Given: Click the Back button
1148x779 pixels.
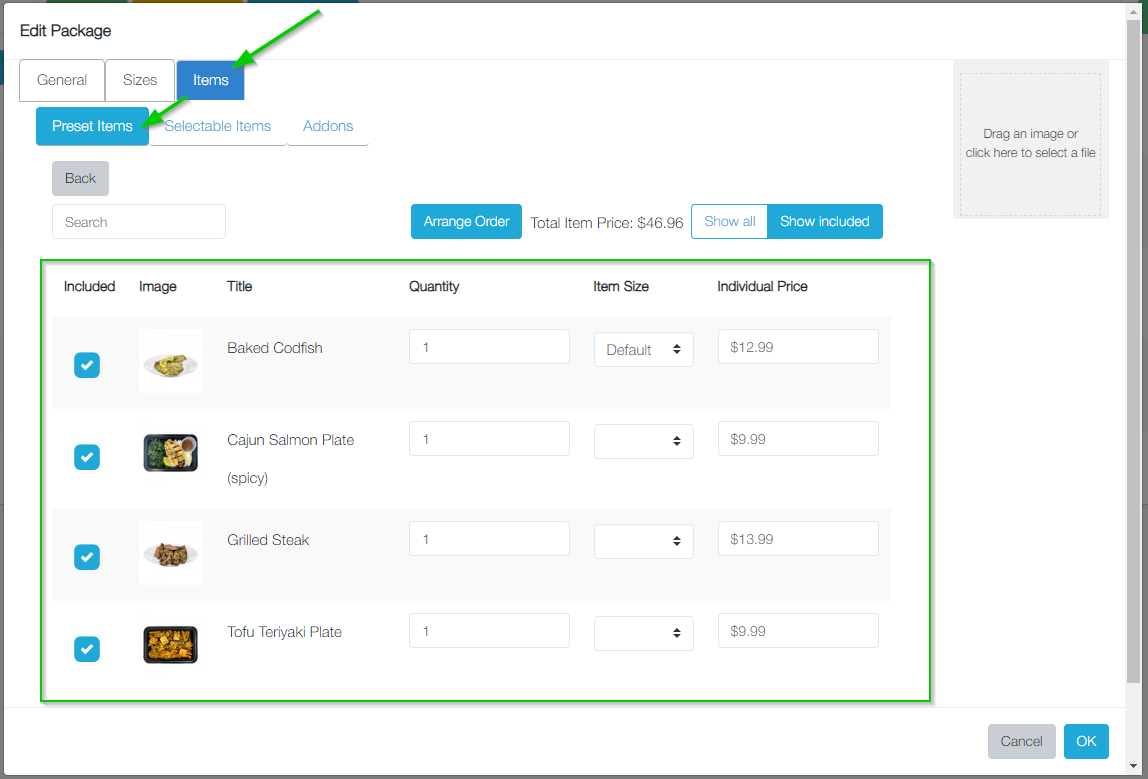Looking at the screenshot, I should tap(80, 178).
